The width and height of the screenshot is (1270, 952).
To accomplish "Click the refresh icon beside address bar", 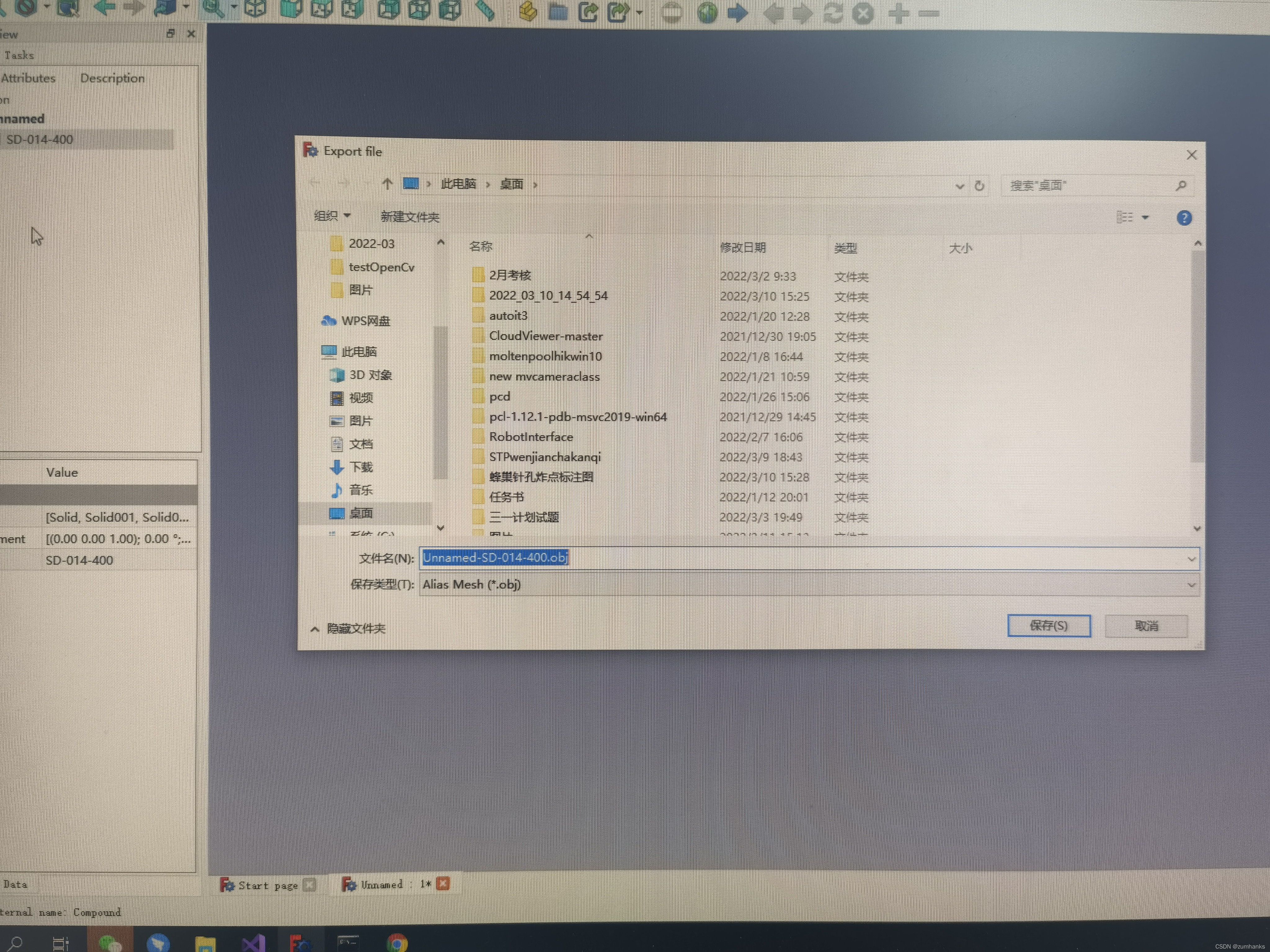I will [979, 186].
